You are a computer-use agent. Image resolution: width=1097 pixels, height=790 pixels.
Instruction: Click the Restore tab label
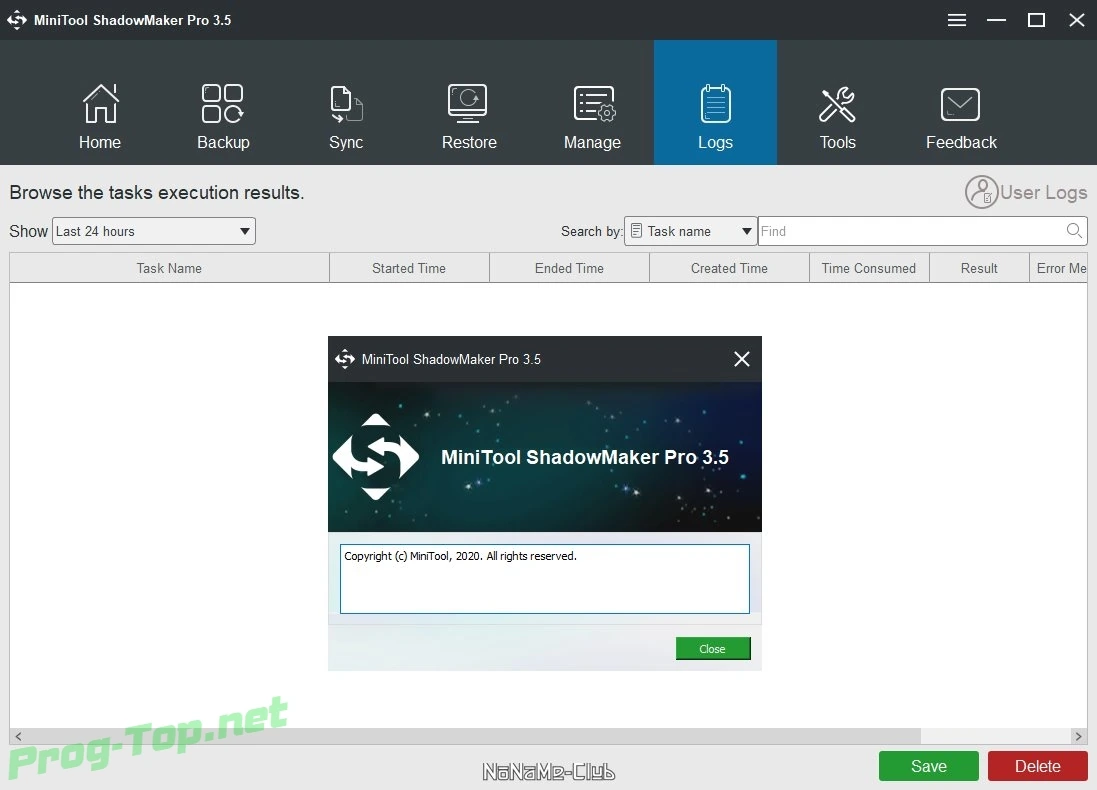point(469,142)
